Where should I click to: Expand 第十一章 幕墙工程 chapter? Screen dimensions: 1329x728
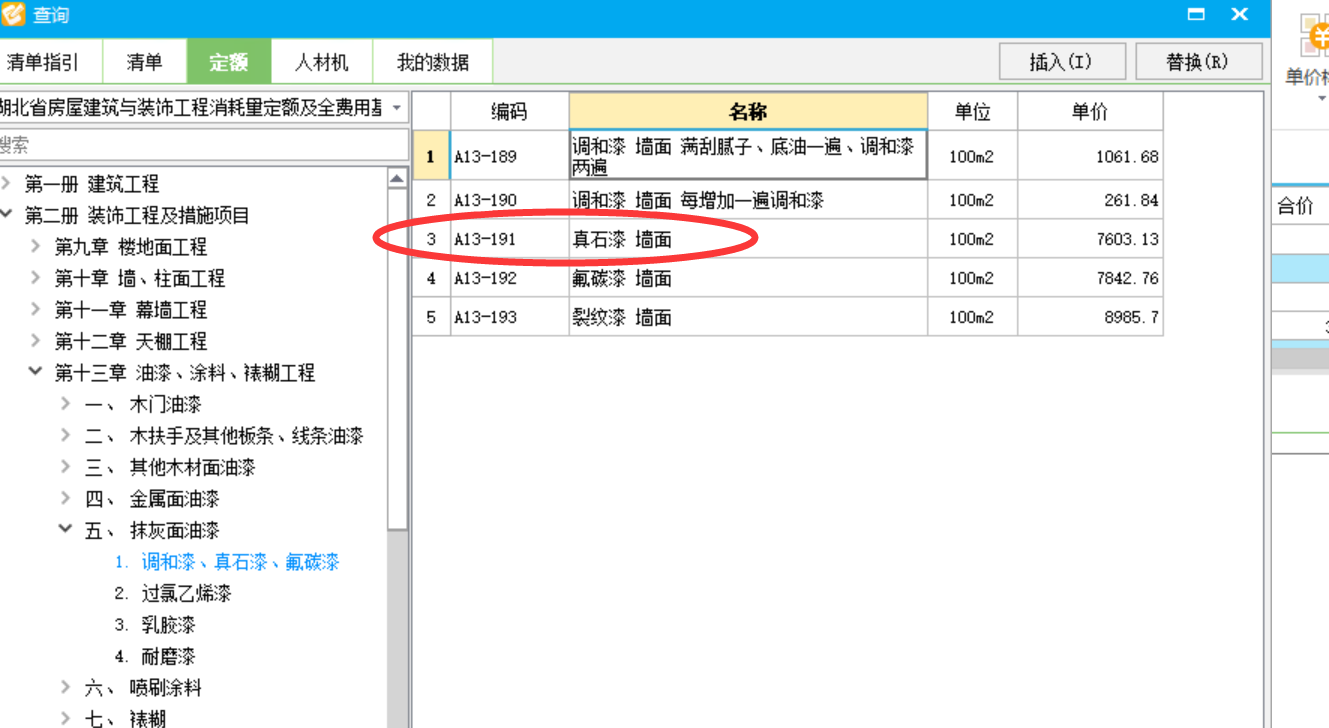tap(36, 310)
